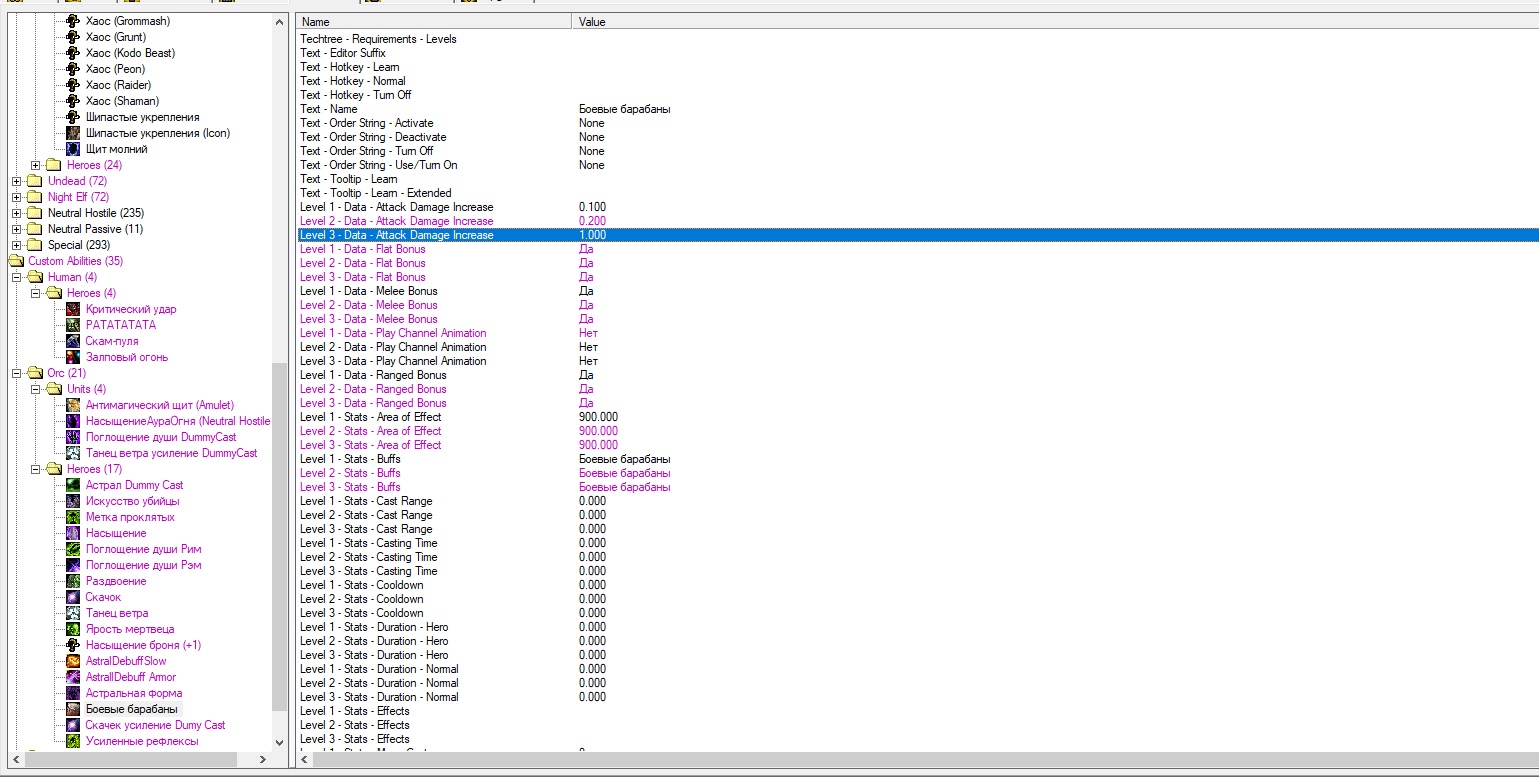Select 'Level 1 - Stats - Area of Effect' row
The image size is (1539, 777).
[x=918, y=417]
